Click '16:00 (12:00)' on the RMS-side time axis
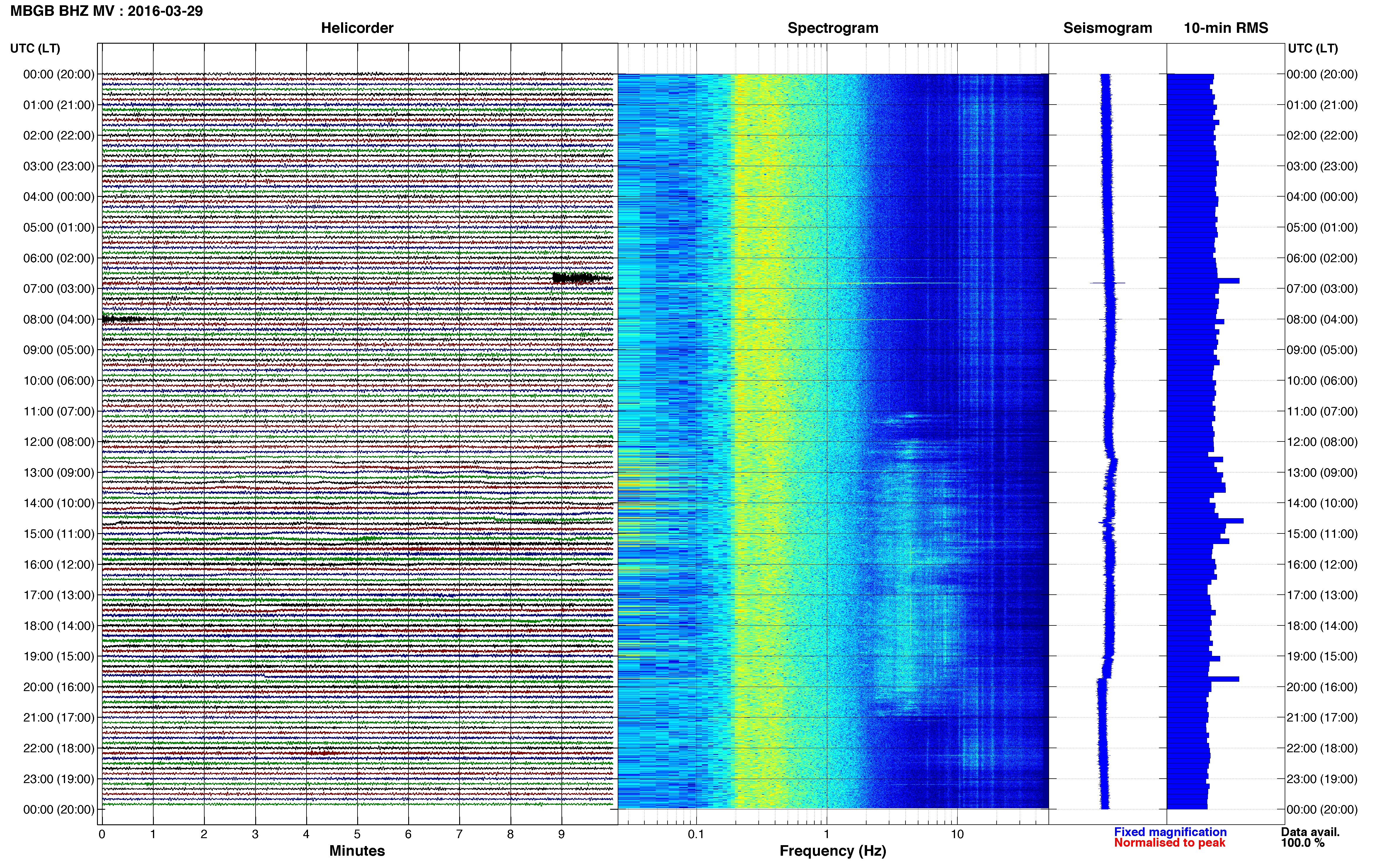 (x=1322, y=564)
